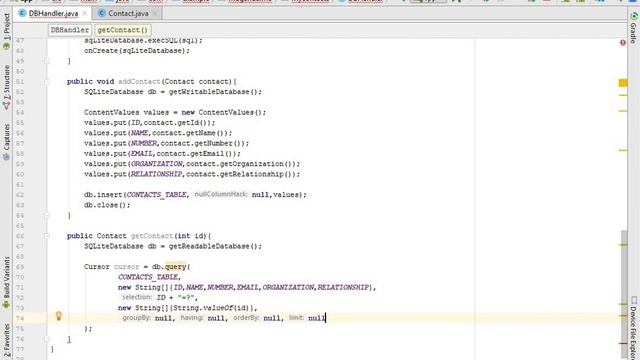Click the red error indicator above the scrollbar
Screen dimensions: 640x360
point(623,42)
